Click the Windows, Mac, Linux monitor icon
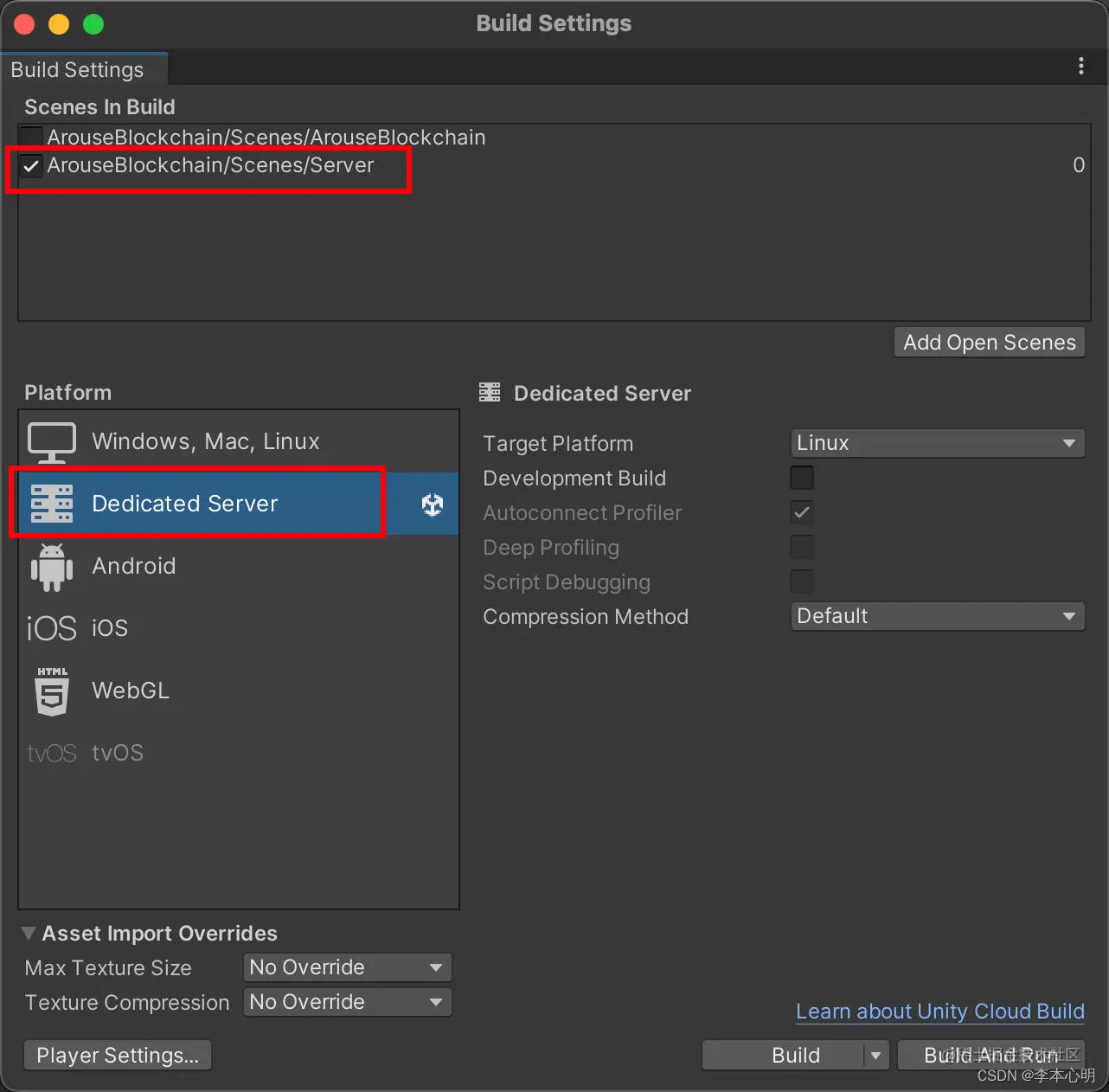Screen dimensions: 1109x1092 click(x=52, y=442)
